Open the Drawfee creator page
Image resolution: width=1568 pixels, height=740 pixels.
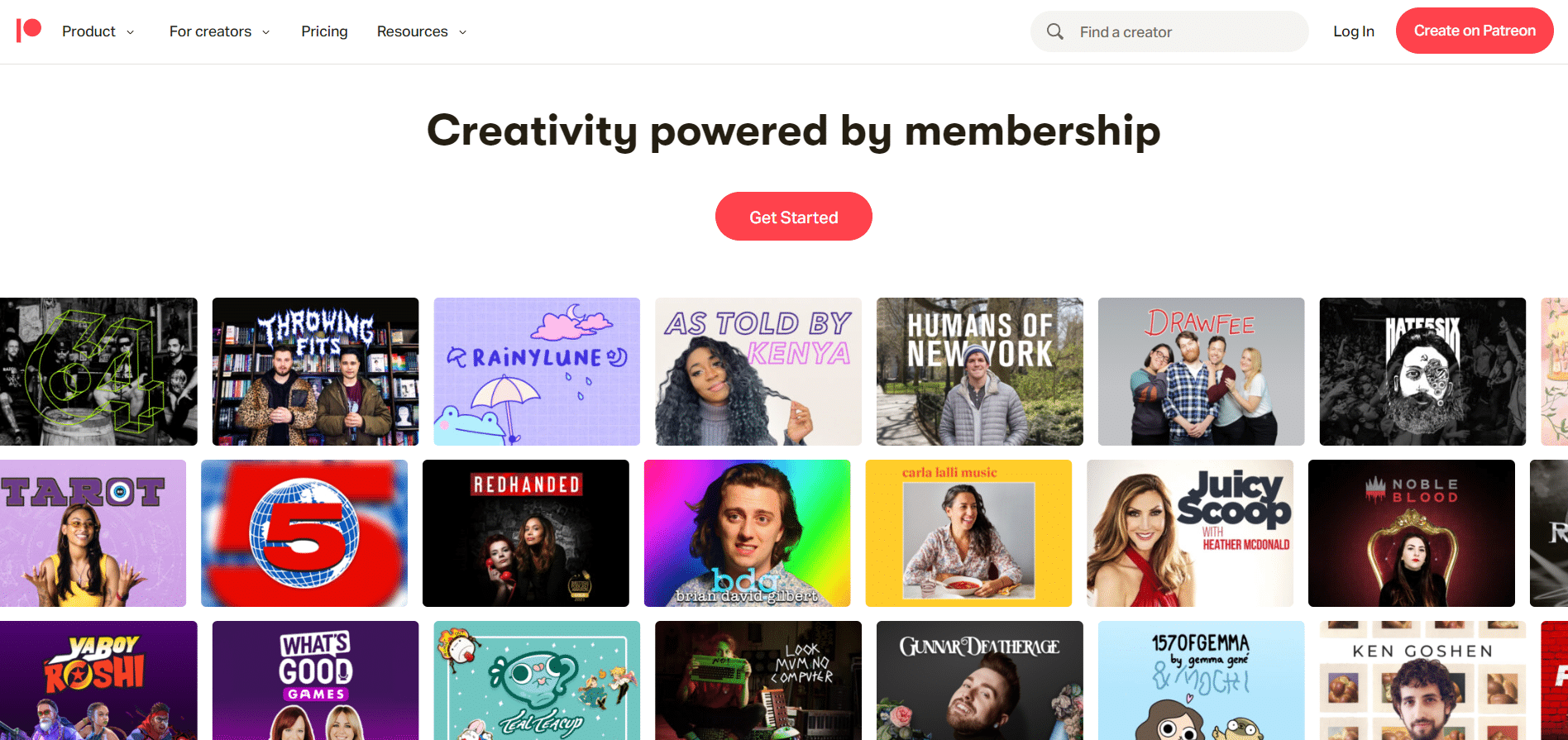[x=1200, y=371]
